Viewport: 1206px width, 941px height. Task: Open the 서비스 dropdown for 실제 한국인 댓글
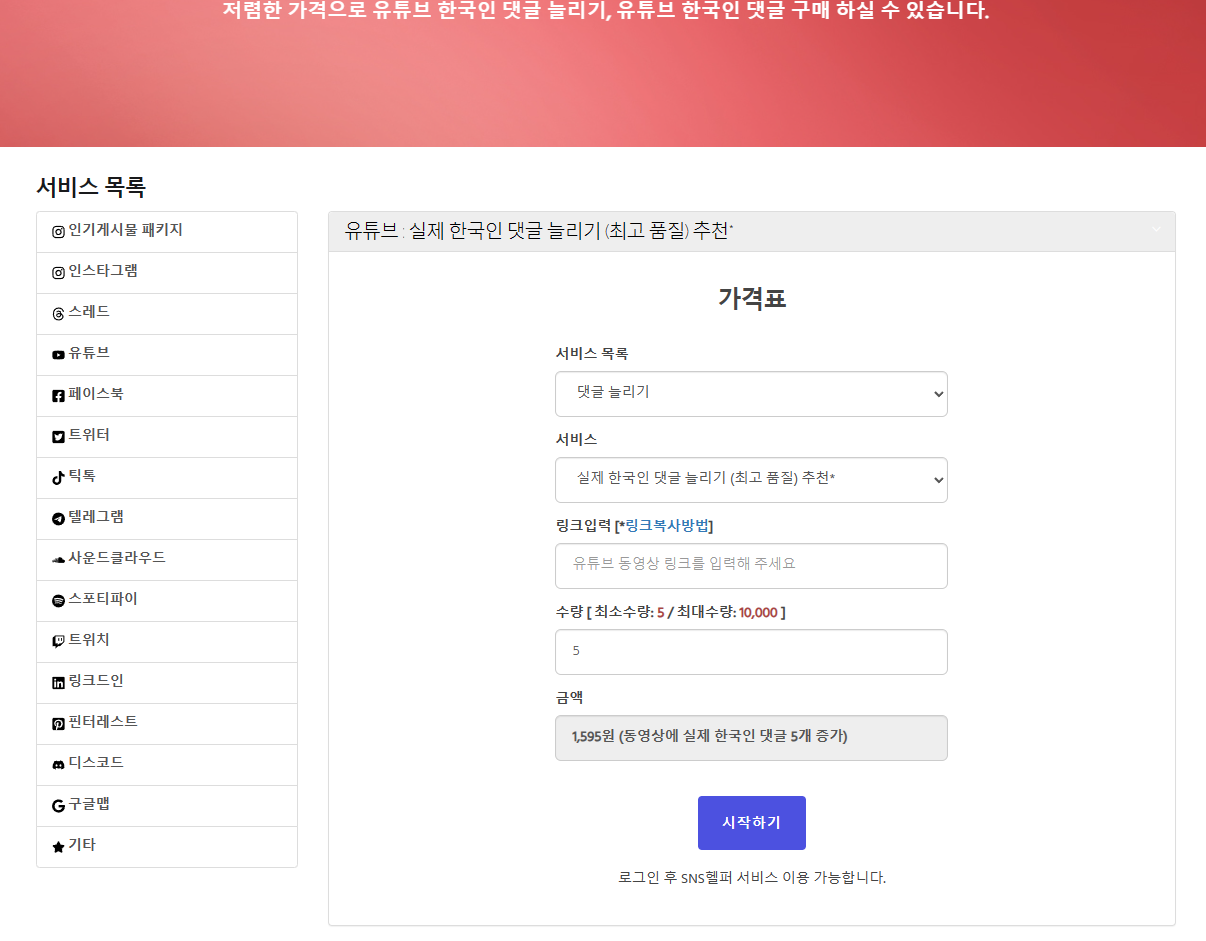tap(750, 479)
